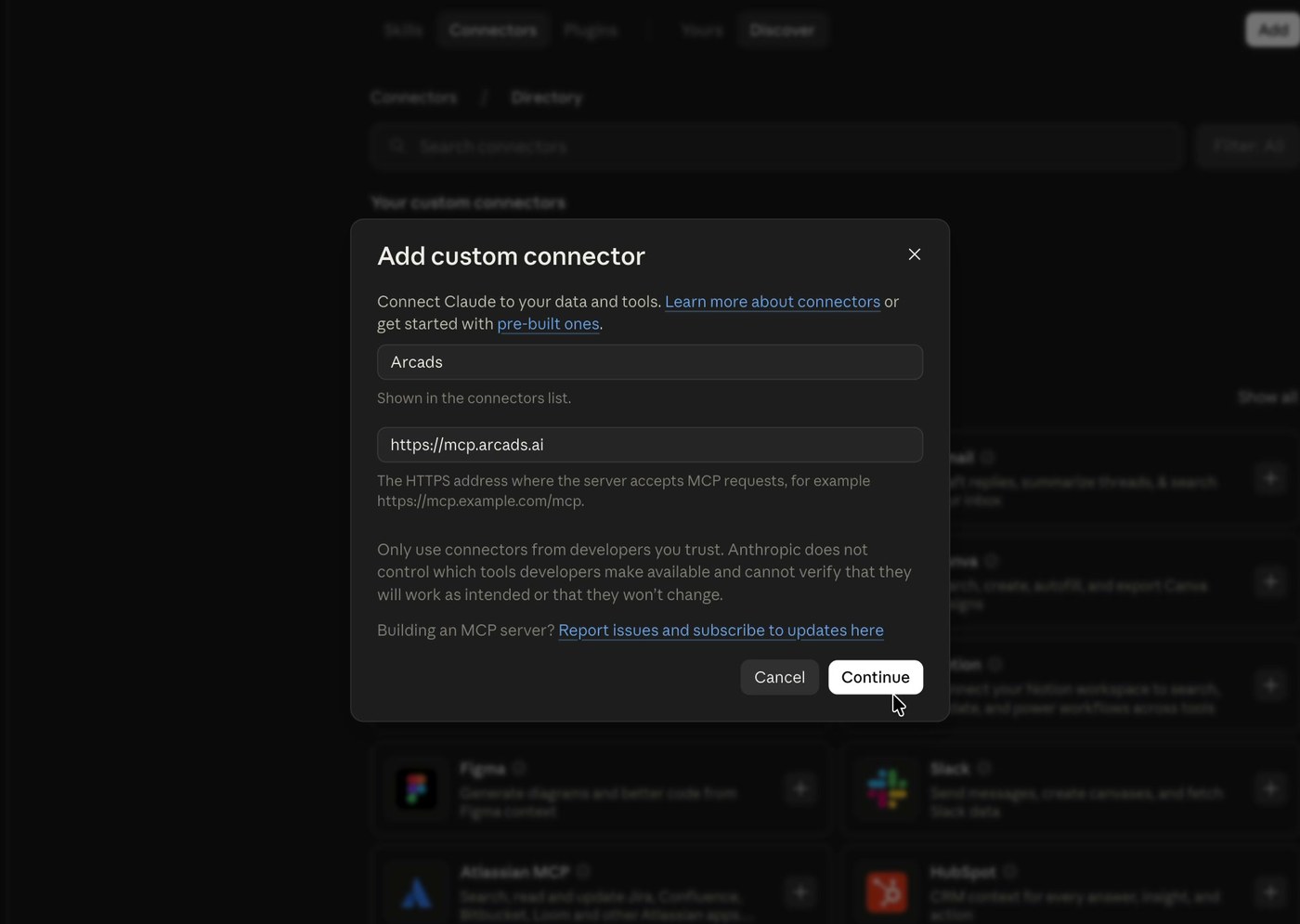Open the Plugins tab
The height and width of the screenshot is (924, 1300).
[x=591, y=30]
